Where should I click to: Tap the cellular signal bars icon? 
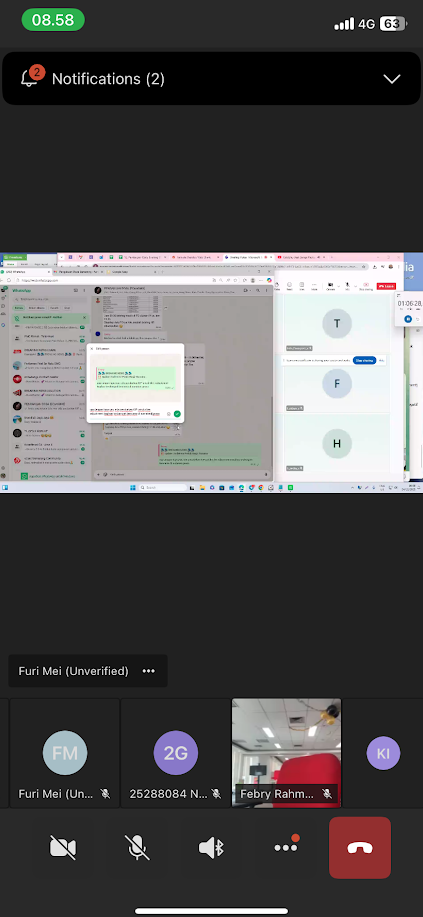tap(344, 24)
